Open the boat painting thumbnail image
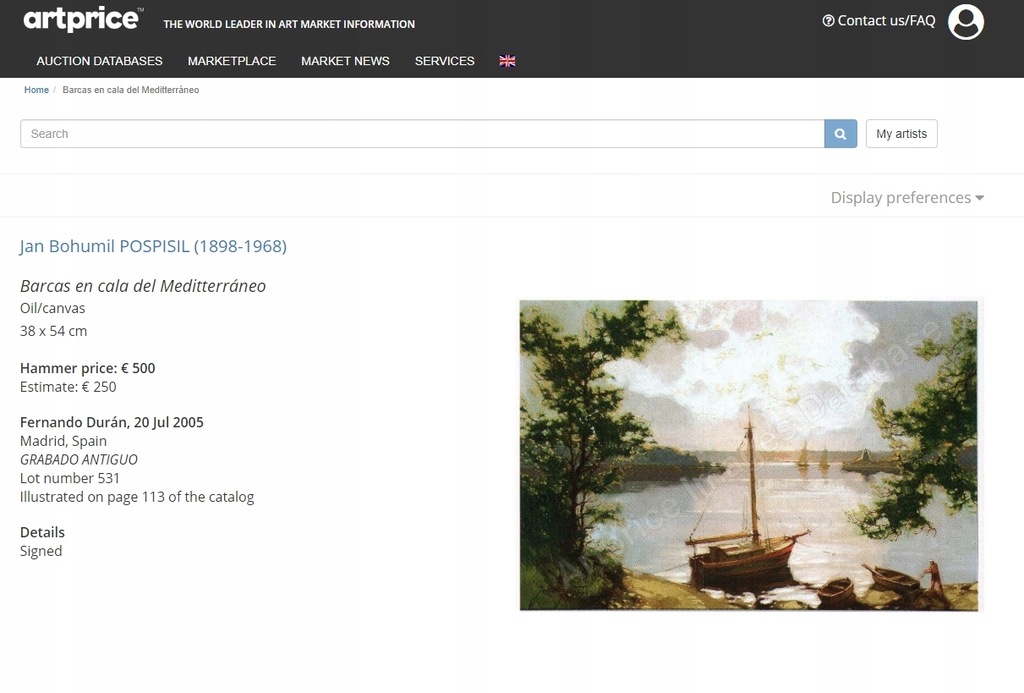The image size is (1024, 693). [749, 455]
